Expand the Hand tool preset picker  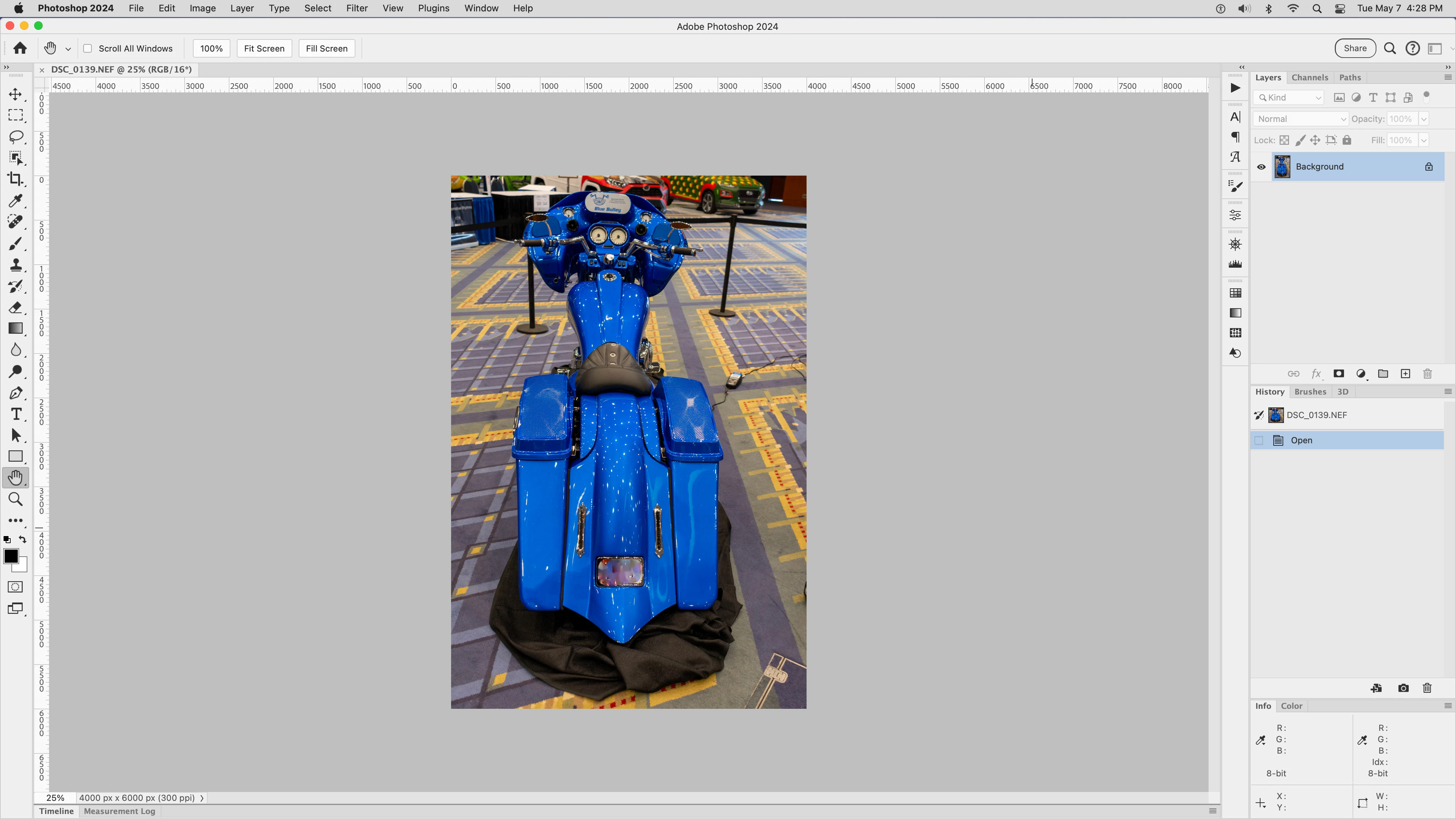68,49
